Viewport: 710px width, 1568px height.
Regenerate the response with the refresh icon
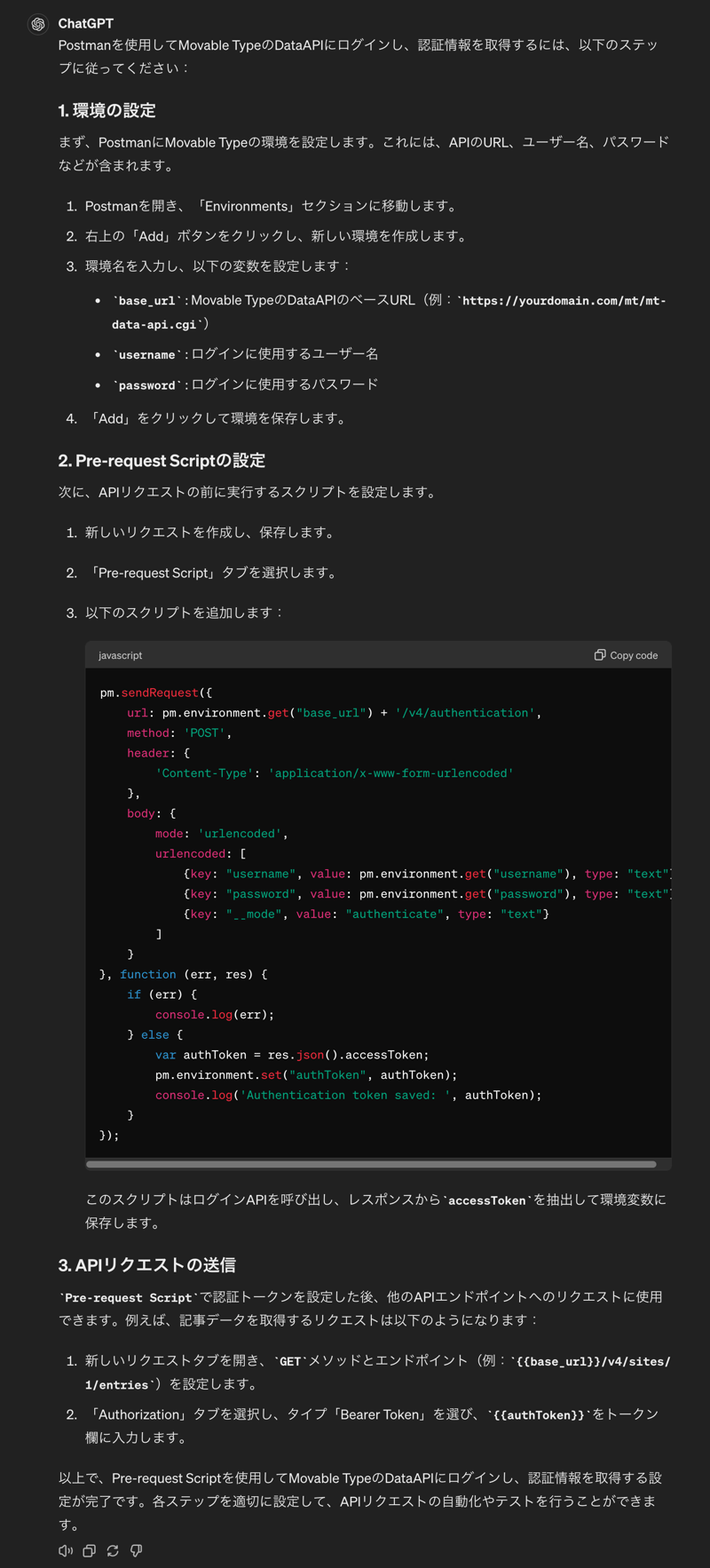113,1550
